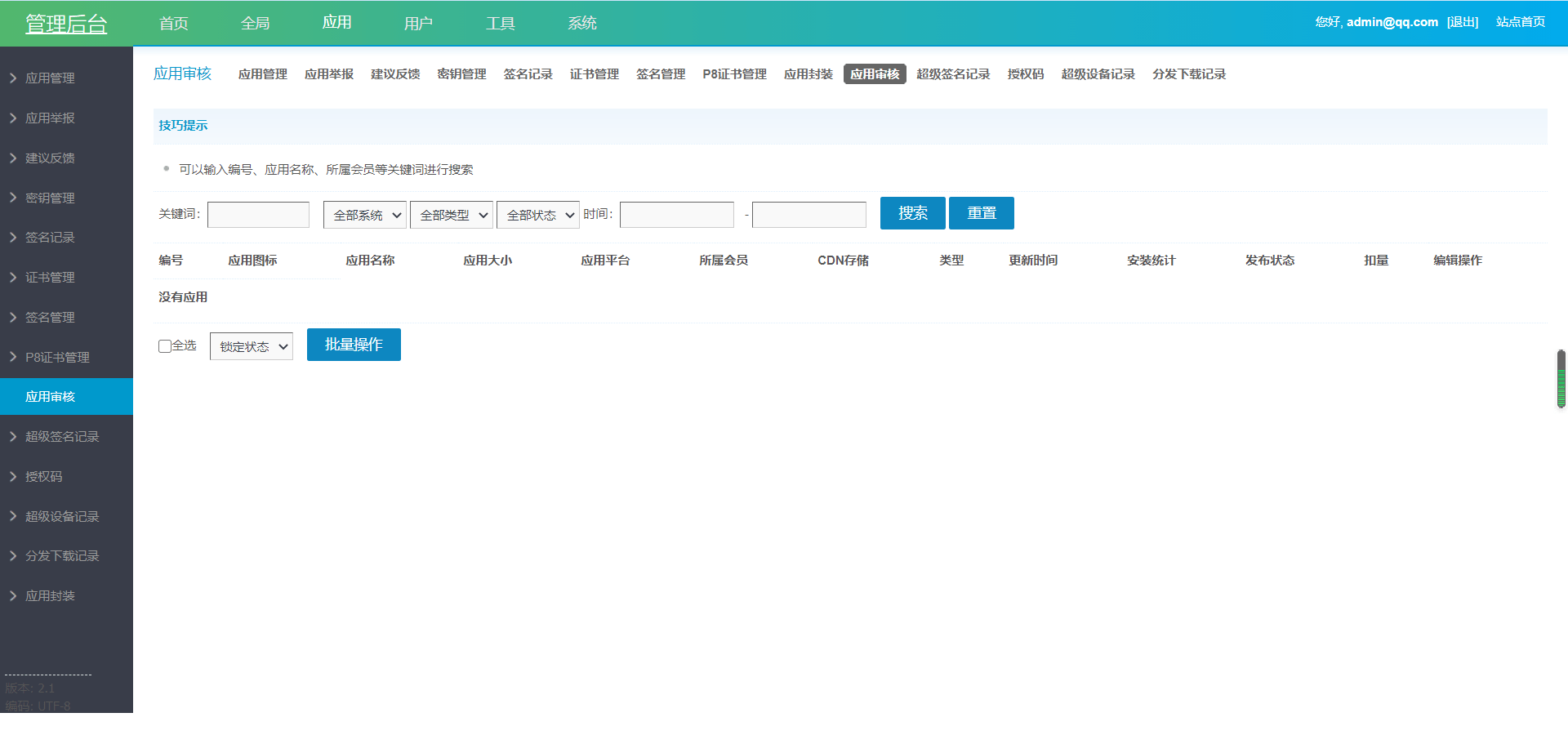The width and height of the screenshot is (1568, 735).
Task: Switch to the 系统 top menu
Action: (x=582, y=23)
